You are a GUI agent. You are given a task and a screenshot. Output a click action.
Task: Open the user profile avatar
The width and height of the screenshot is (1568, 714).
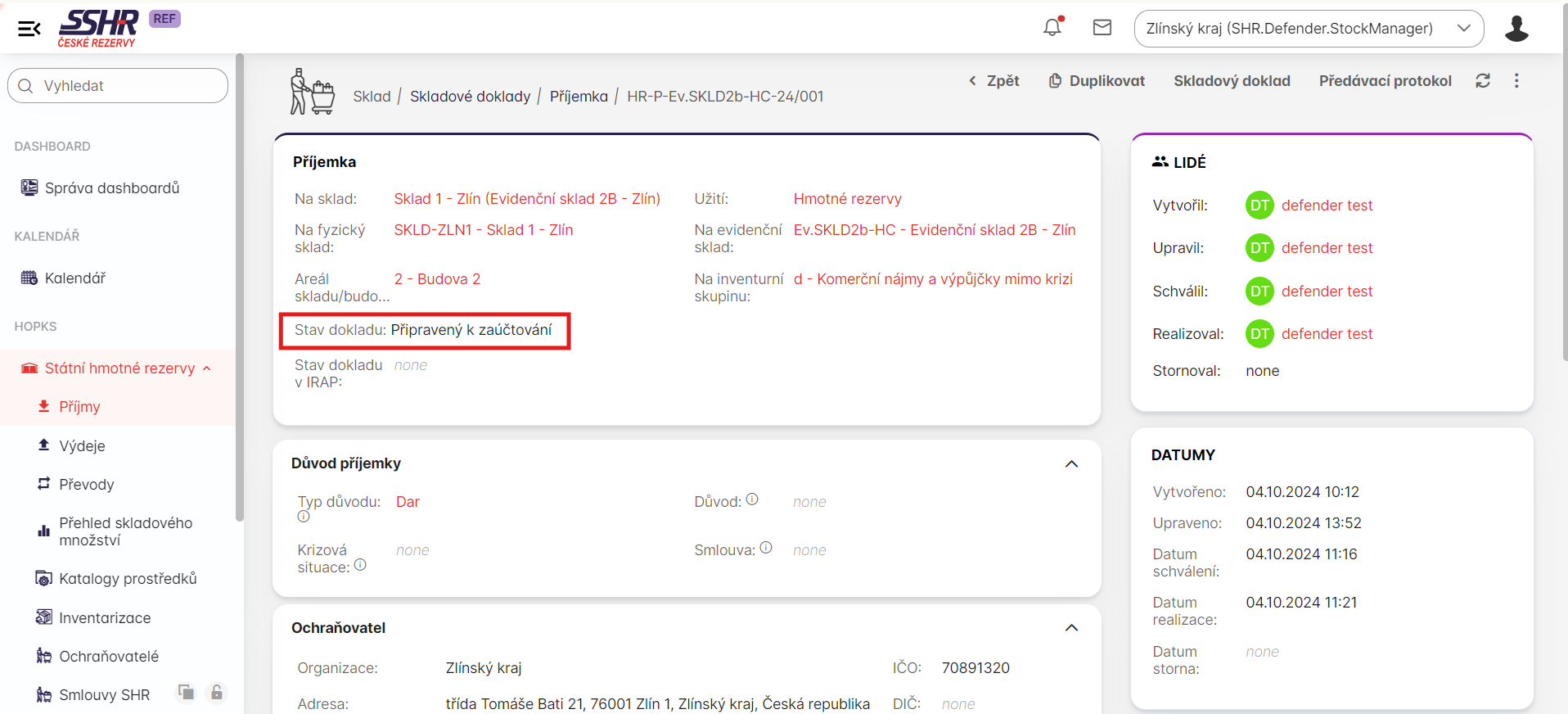(x=1516, y=29)
